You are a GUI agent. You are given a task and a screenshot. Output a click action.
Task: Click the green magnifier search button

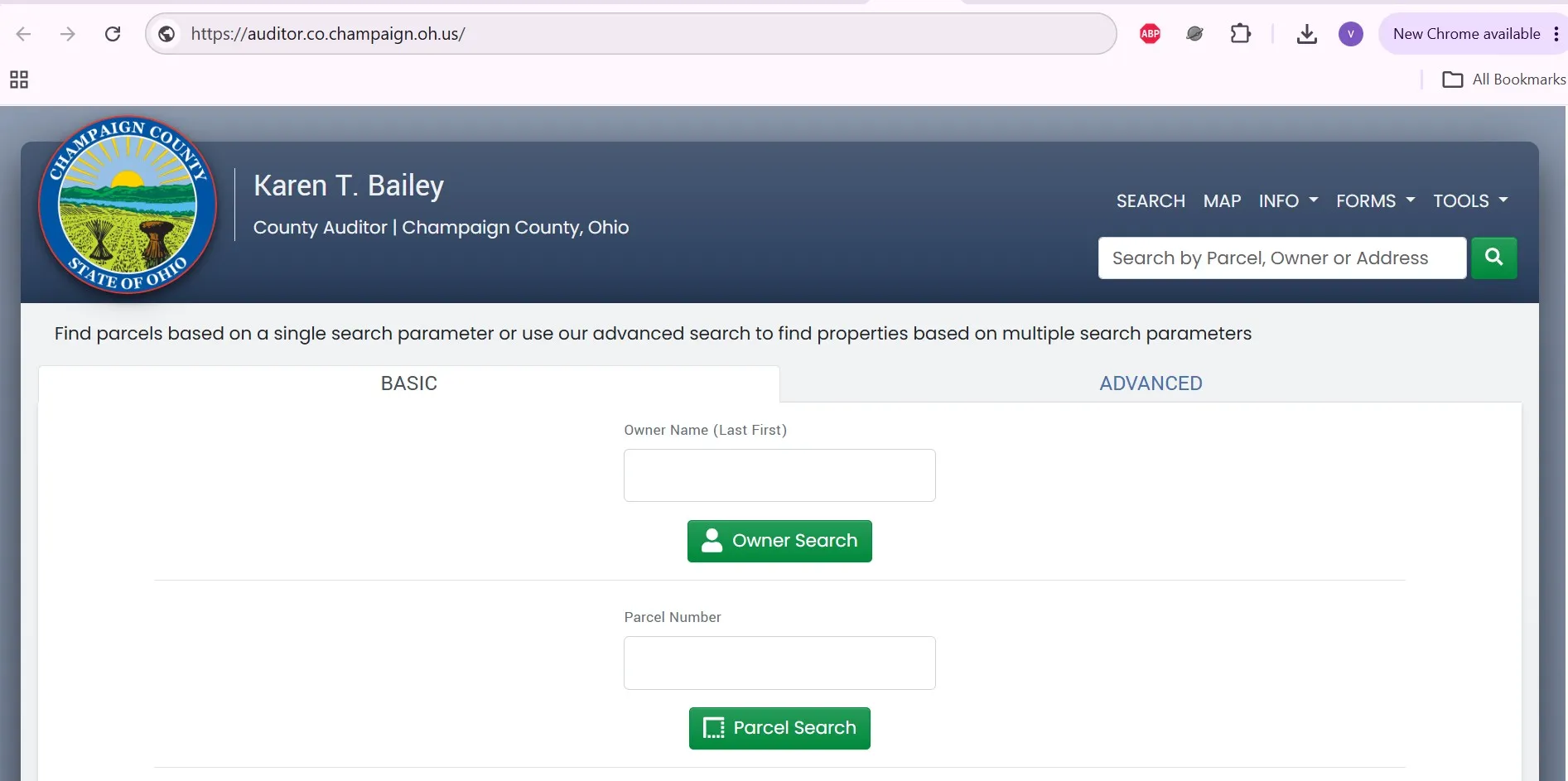[x=1493, y=258]
